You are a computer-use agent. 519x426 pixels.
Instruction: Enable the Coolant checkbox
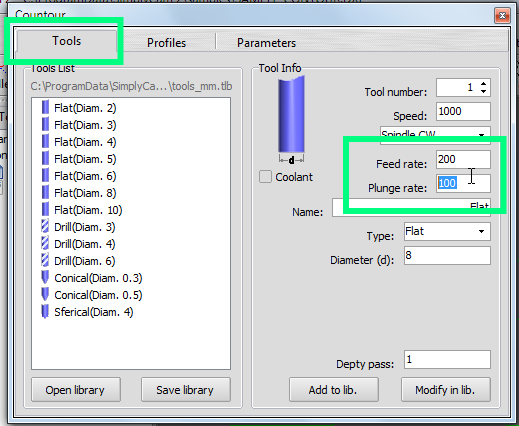coord(265,177)
